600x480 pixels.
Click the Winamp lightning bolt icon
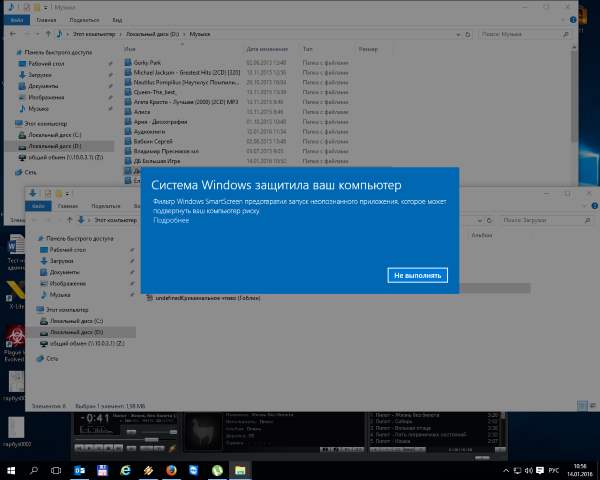tap(172, 448)
